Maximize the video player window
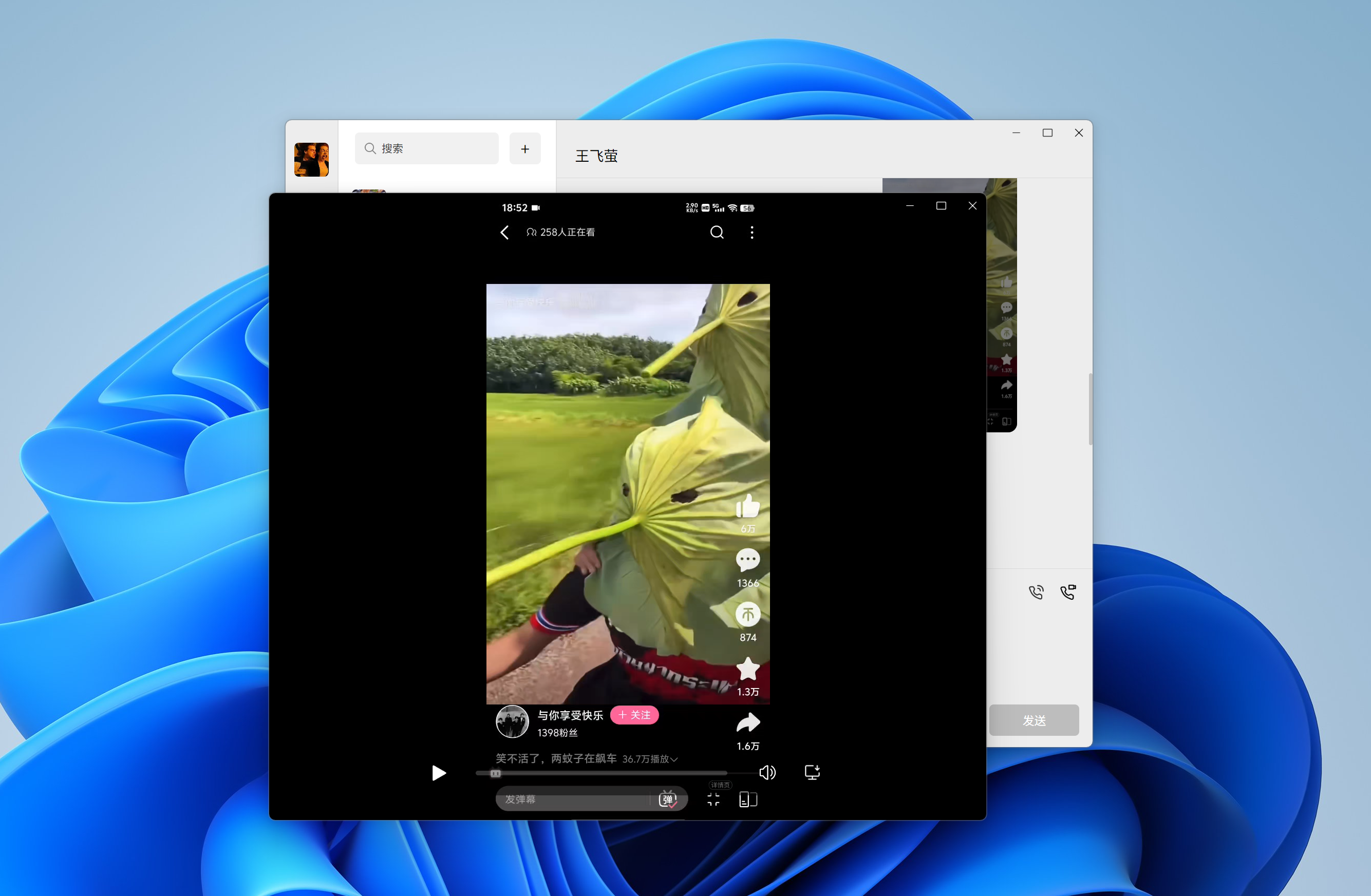Image resolution: width=1371 pixels, height=896 pixels. coord(941,205)
